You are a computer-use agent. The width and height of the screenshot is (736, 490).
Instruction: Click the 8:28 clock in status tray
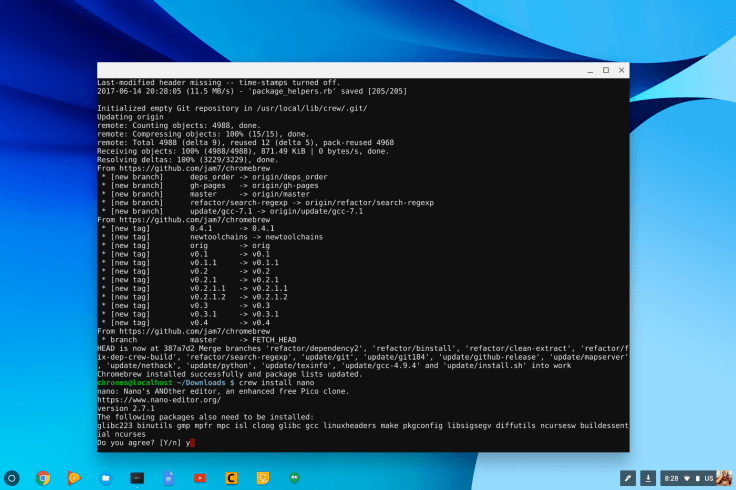pos(671,478)
